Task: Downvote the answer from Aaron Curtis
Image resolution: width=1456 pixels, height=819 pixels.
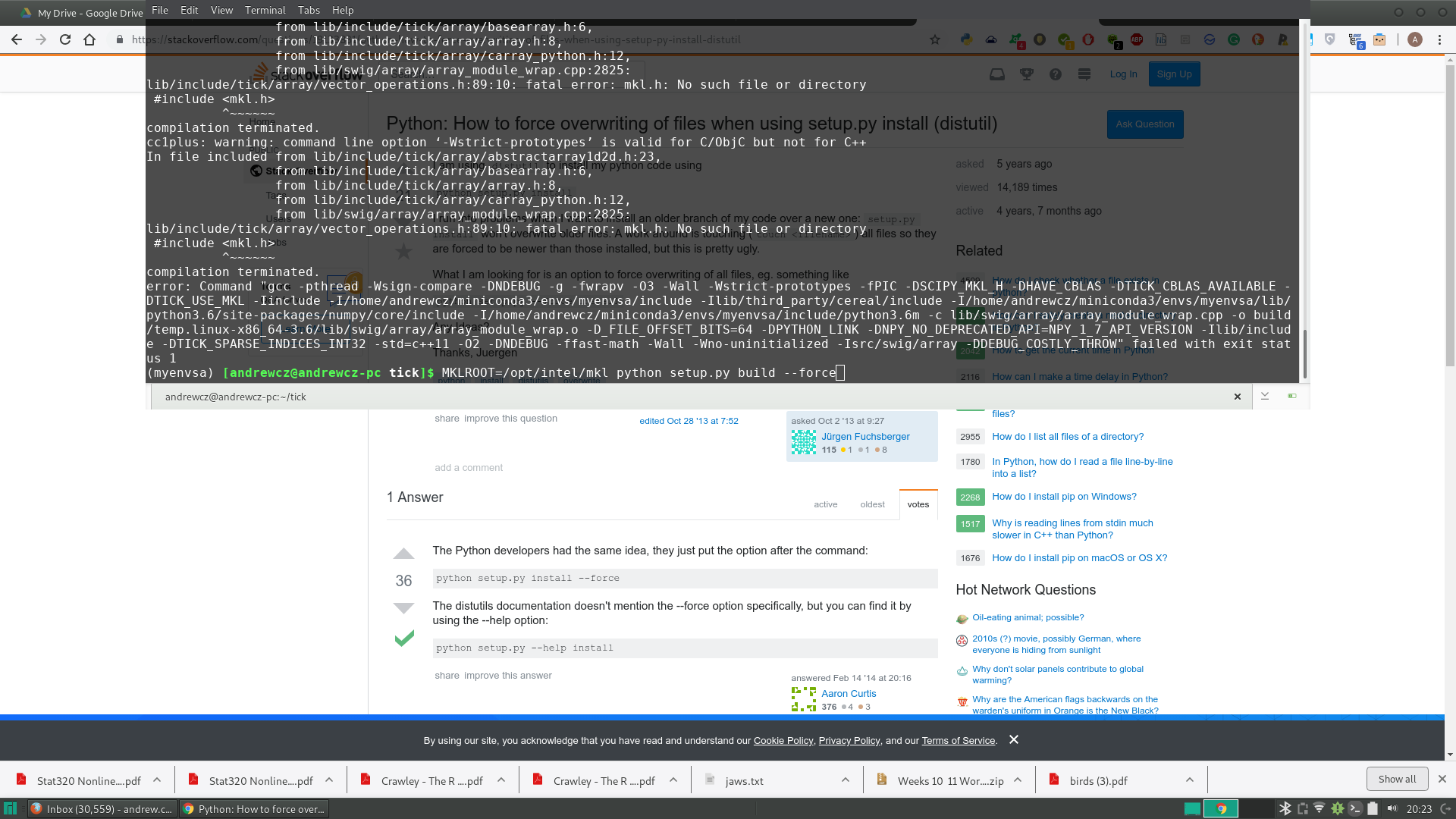Action: [x=403, y=607]
